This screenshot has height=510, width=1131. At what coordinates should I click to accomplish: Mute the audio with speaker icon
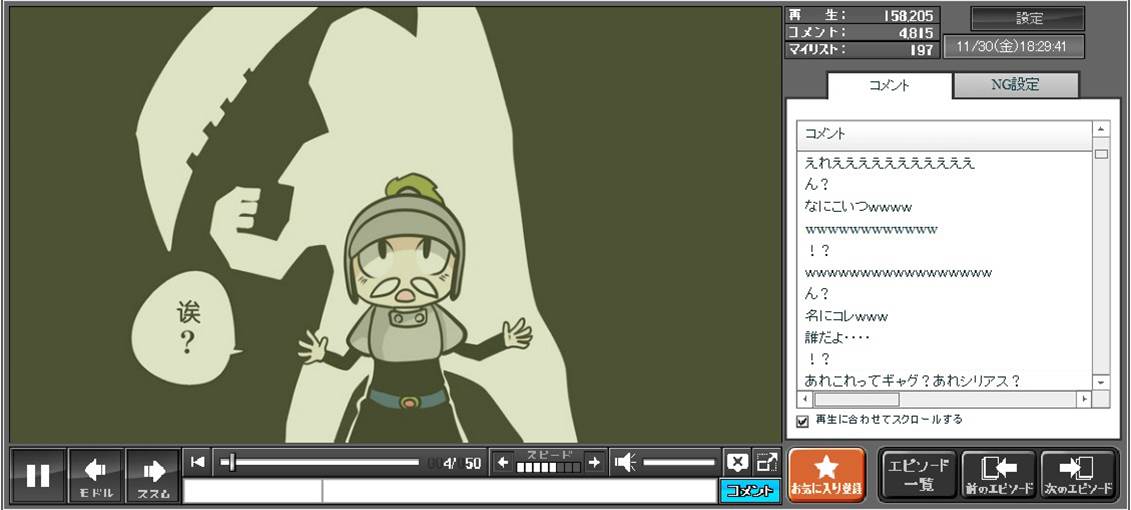click(625, 462)
